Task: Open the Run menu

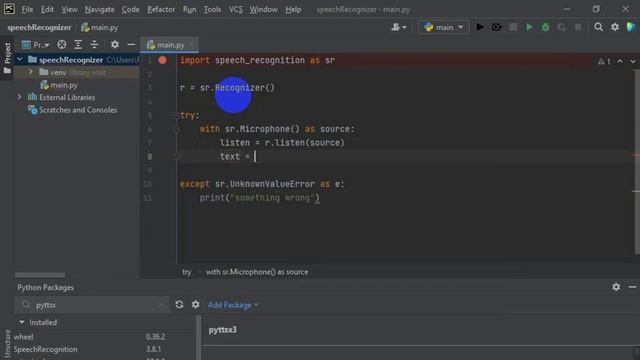Action: (x=189, y=9)
